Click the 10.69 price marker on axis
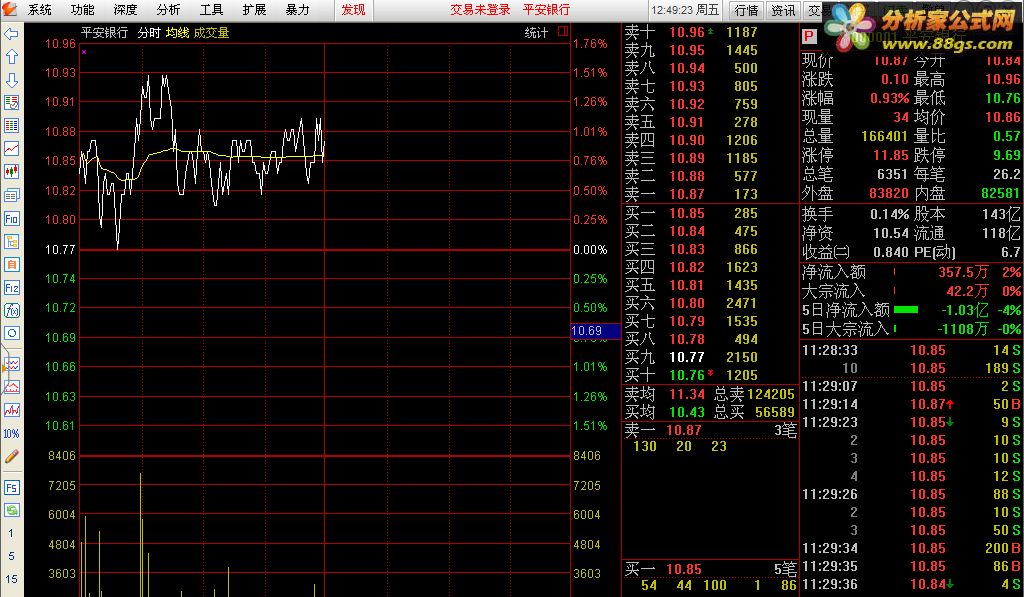Image resolution: width=1024 pixels, height=597 pixels. click(595, 331)
